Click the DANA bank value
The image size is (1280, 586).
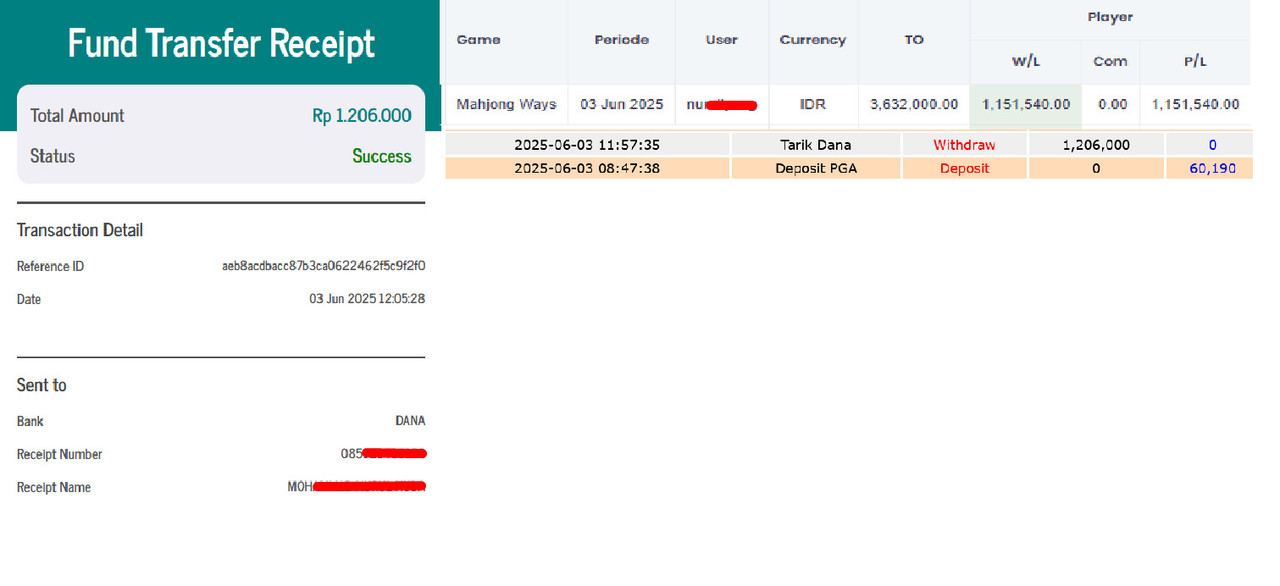[410, 421]
